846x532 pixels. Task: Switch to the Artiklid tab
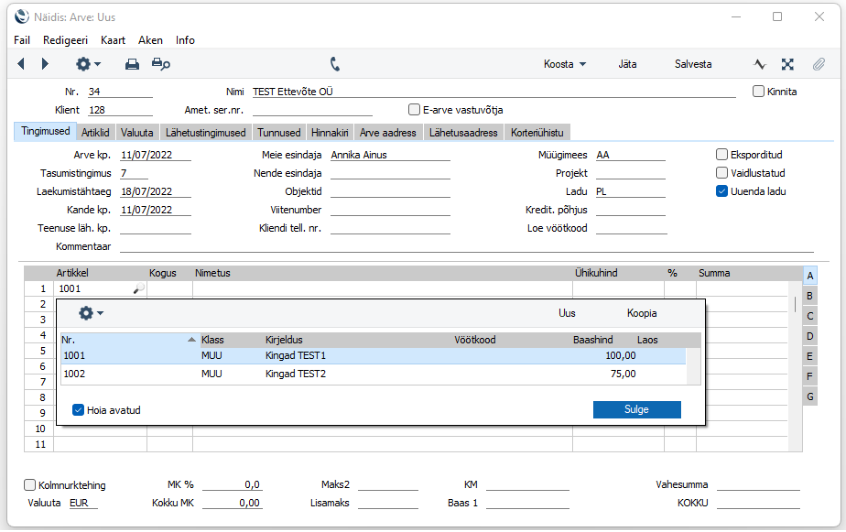point(95,133)
